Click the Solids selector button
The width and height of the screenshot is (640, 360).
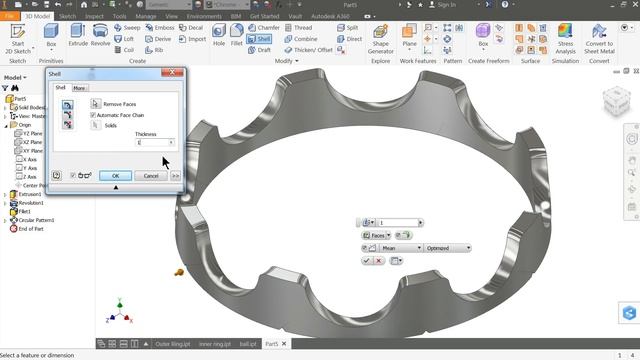96,125
